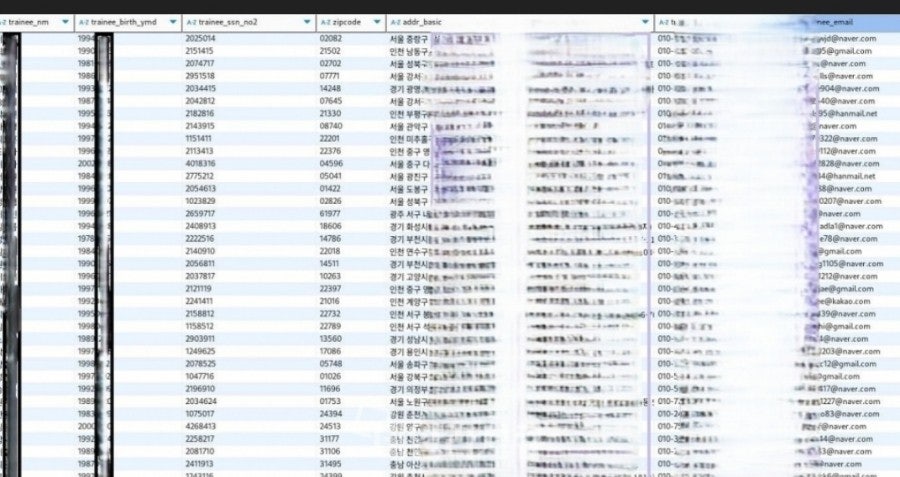Click the A-Z type icon on trainee_birth_ymd column
The height and width of the screenshot is (477, 900).
84,22
